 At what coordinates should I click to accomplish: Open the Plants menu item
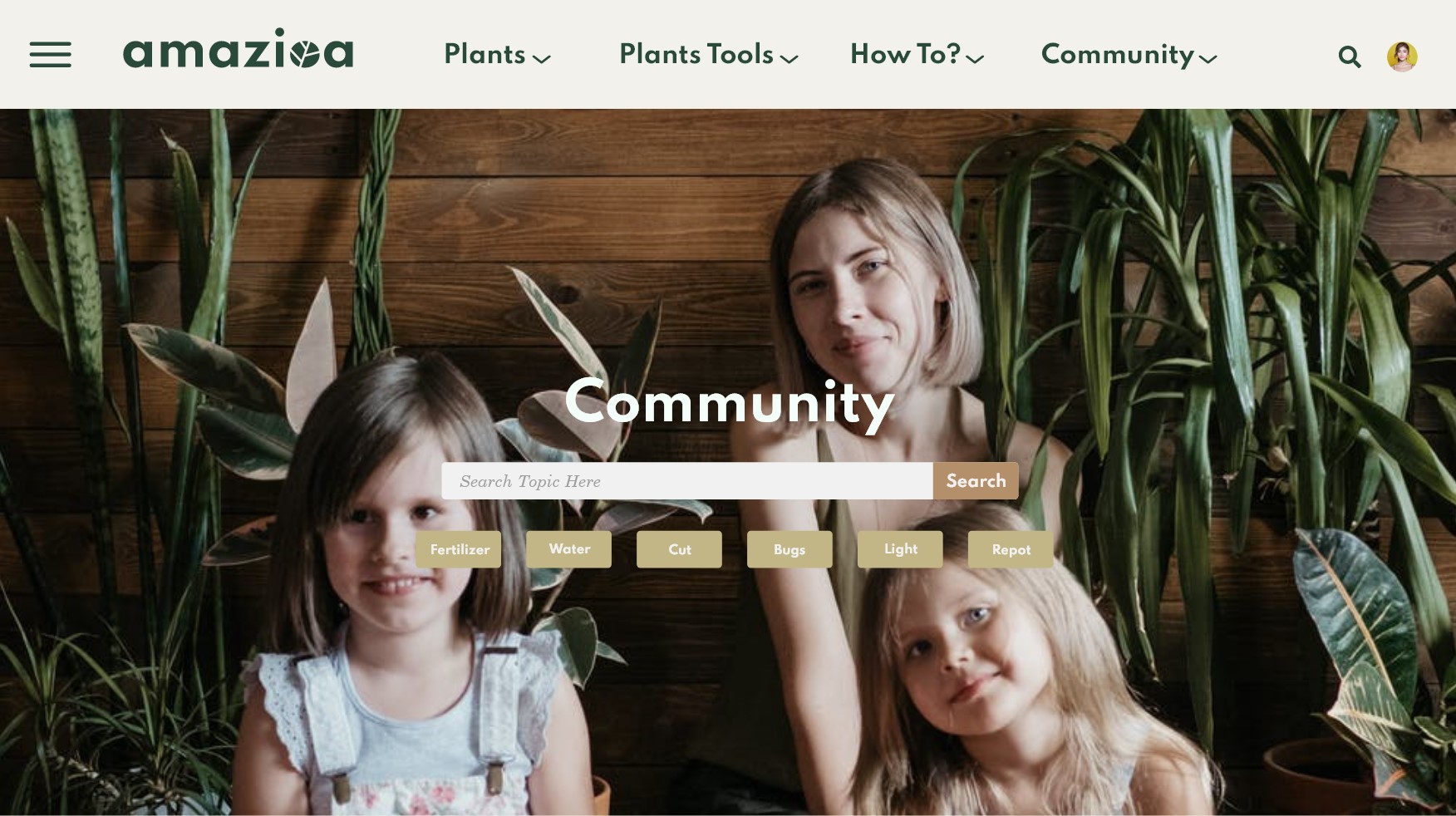(x=485, y=55)
